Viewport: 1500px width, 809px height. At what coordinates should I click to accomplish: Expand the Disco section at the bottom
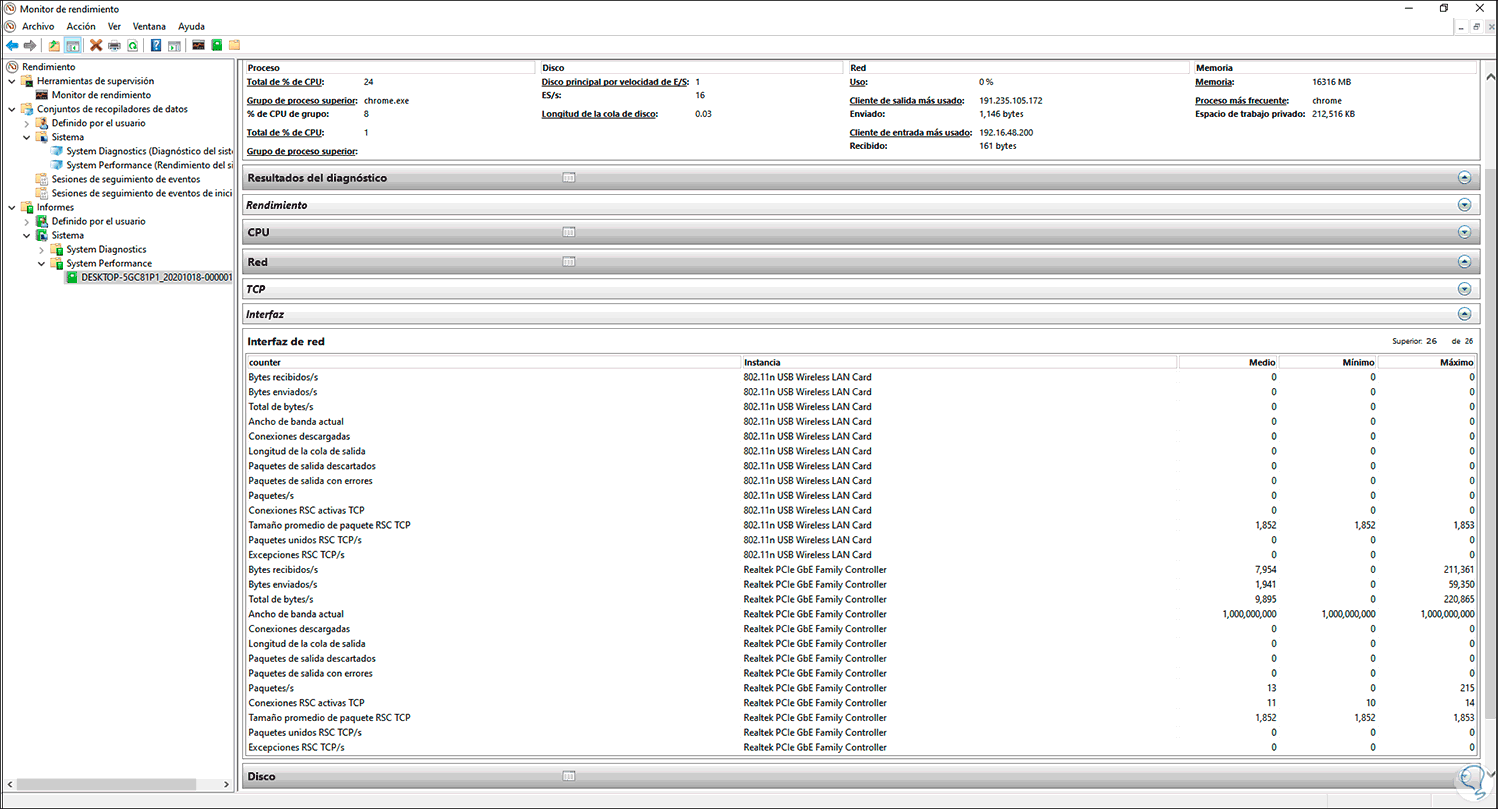tap(1464, 776)
